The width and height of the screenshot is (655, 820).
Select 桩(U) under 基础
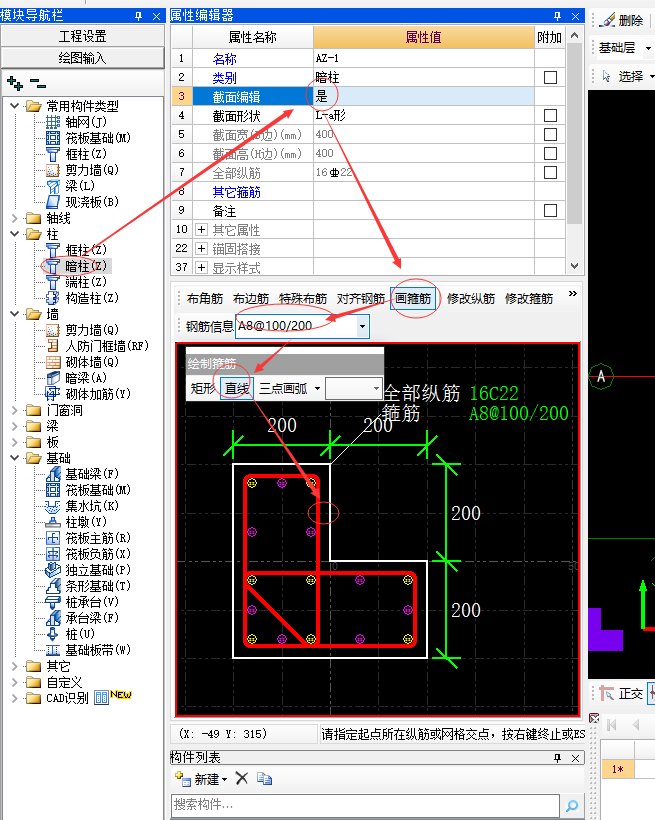tap(80, 634)
